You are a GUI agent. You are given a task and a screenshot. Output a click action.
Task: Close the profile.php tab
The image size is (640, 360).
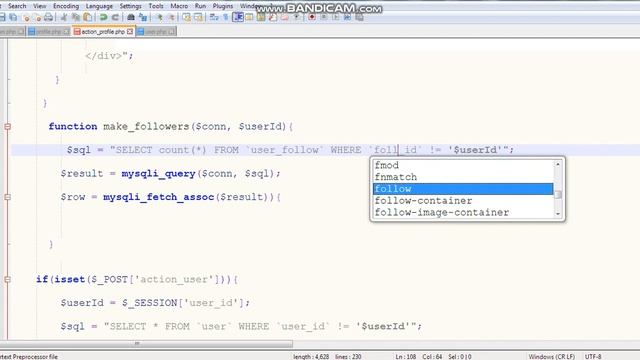coord(66,31)
